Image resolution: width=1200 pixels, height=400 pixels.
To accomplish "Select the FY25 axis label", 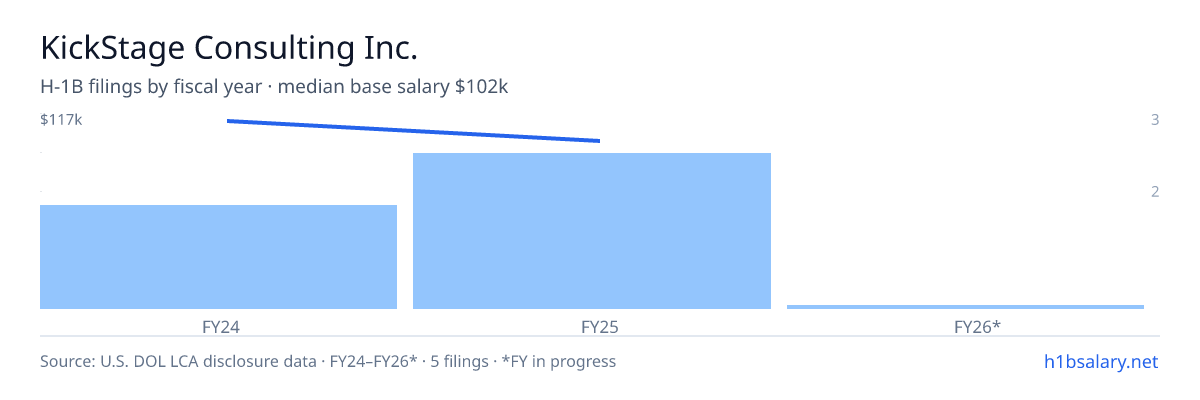I will pos(592,326).
